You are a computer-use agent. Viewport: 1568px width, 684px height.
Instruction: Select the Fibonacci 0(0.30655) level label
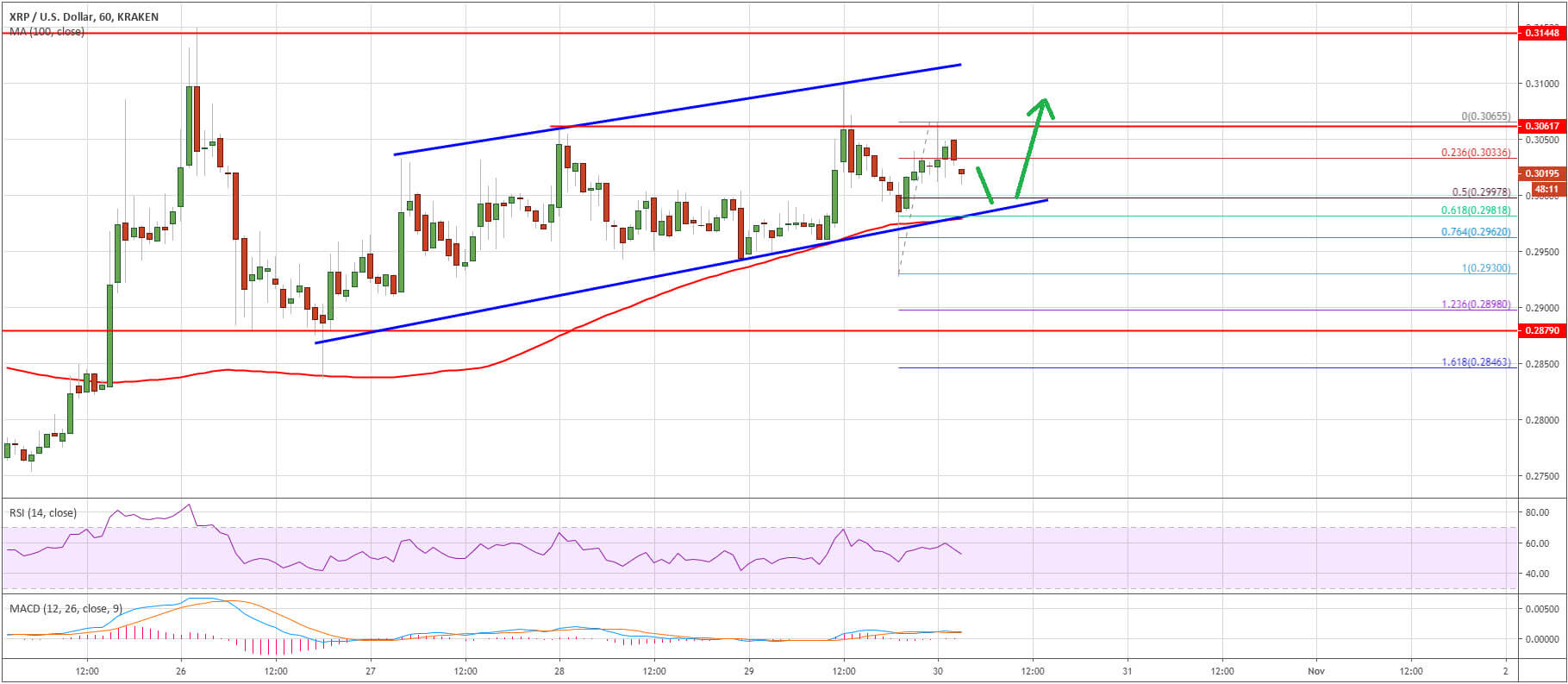click(x=1485, y=116)
